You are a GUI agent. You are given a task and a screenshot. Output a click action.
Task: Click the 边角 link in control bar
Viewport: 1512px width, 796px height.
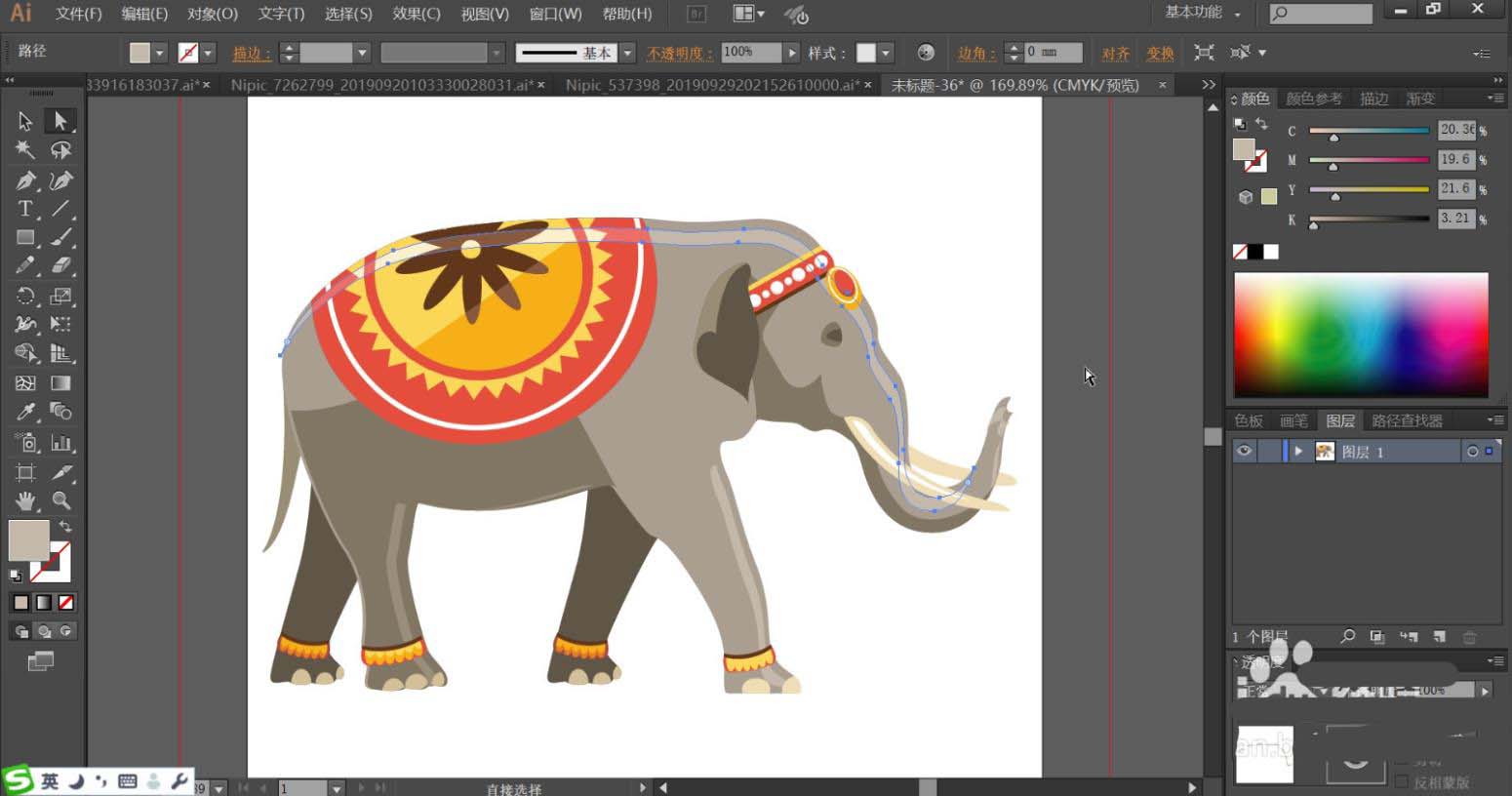click(976, 53)
